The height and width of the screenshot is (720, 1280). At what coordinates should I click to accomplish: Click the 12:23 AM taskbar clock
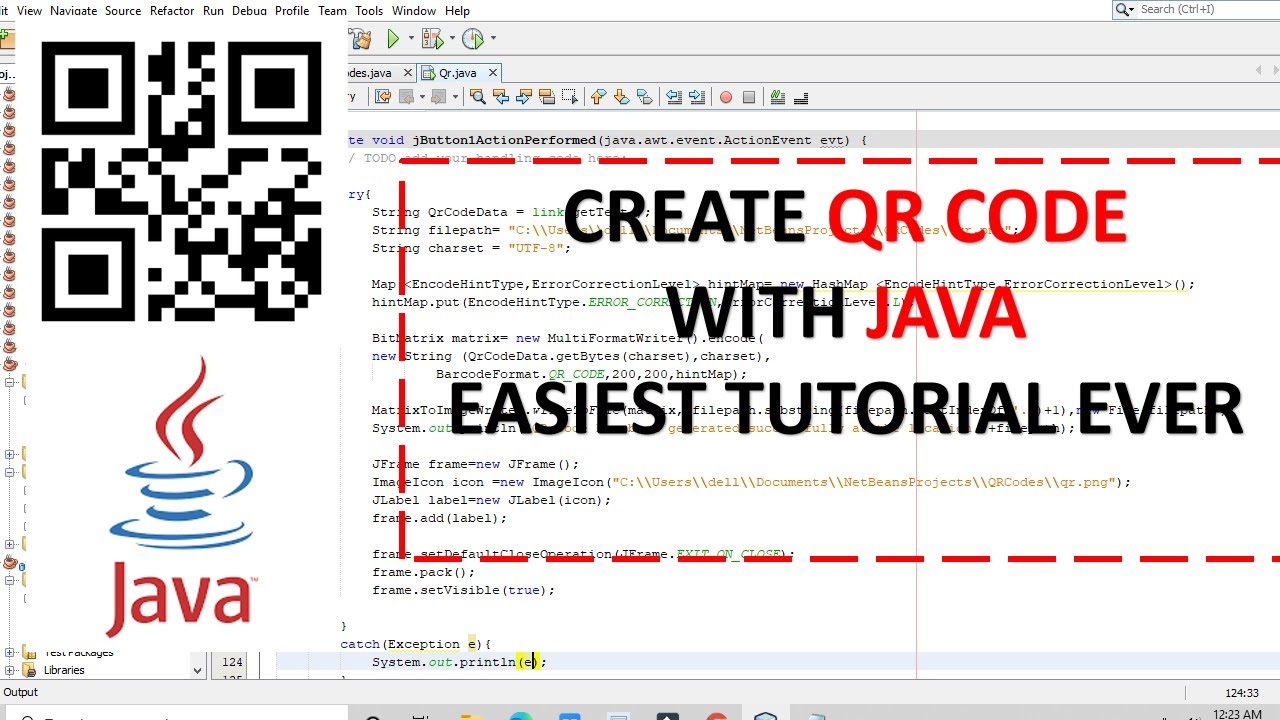click(1236, 714)
